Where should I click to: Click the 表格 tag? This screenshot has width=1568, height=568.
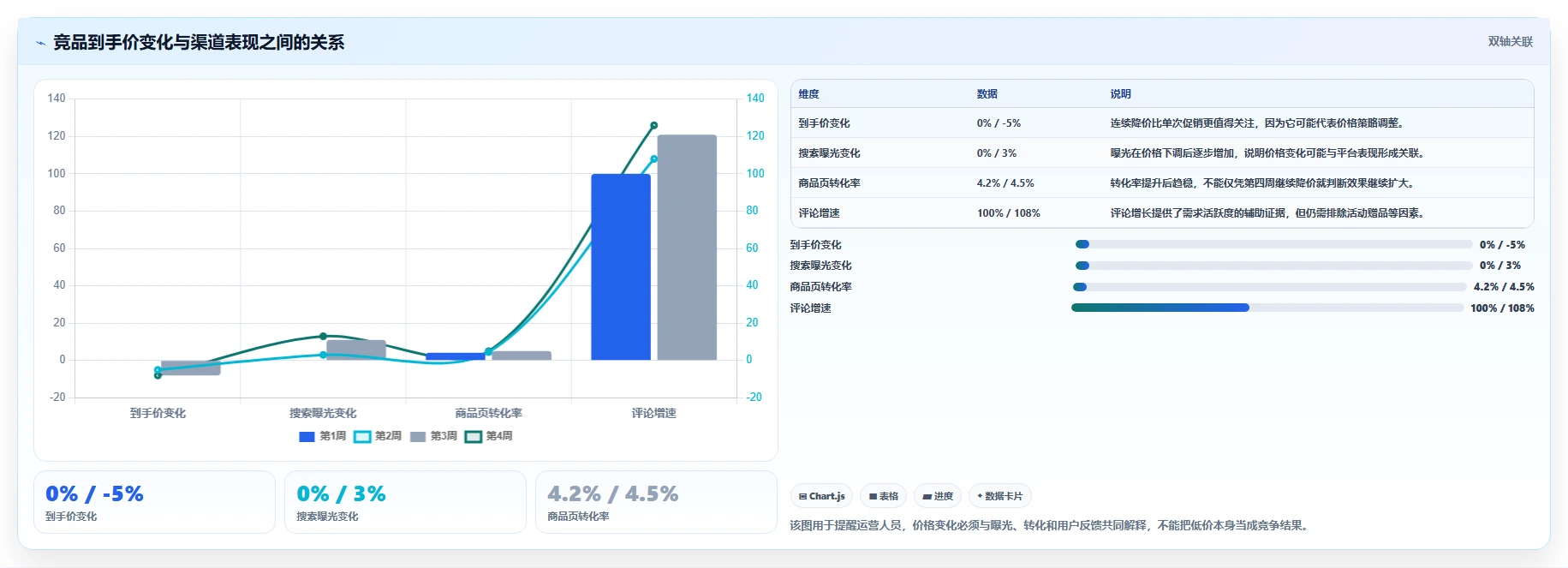(x=883, y=496)
